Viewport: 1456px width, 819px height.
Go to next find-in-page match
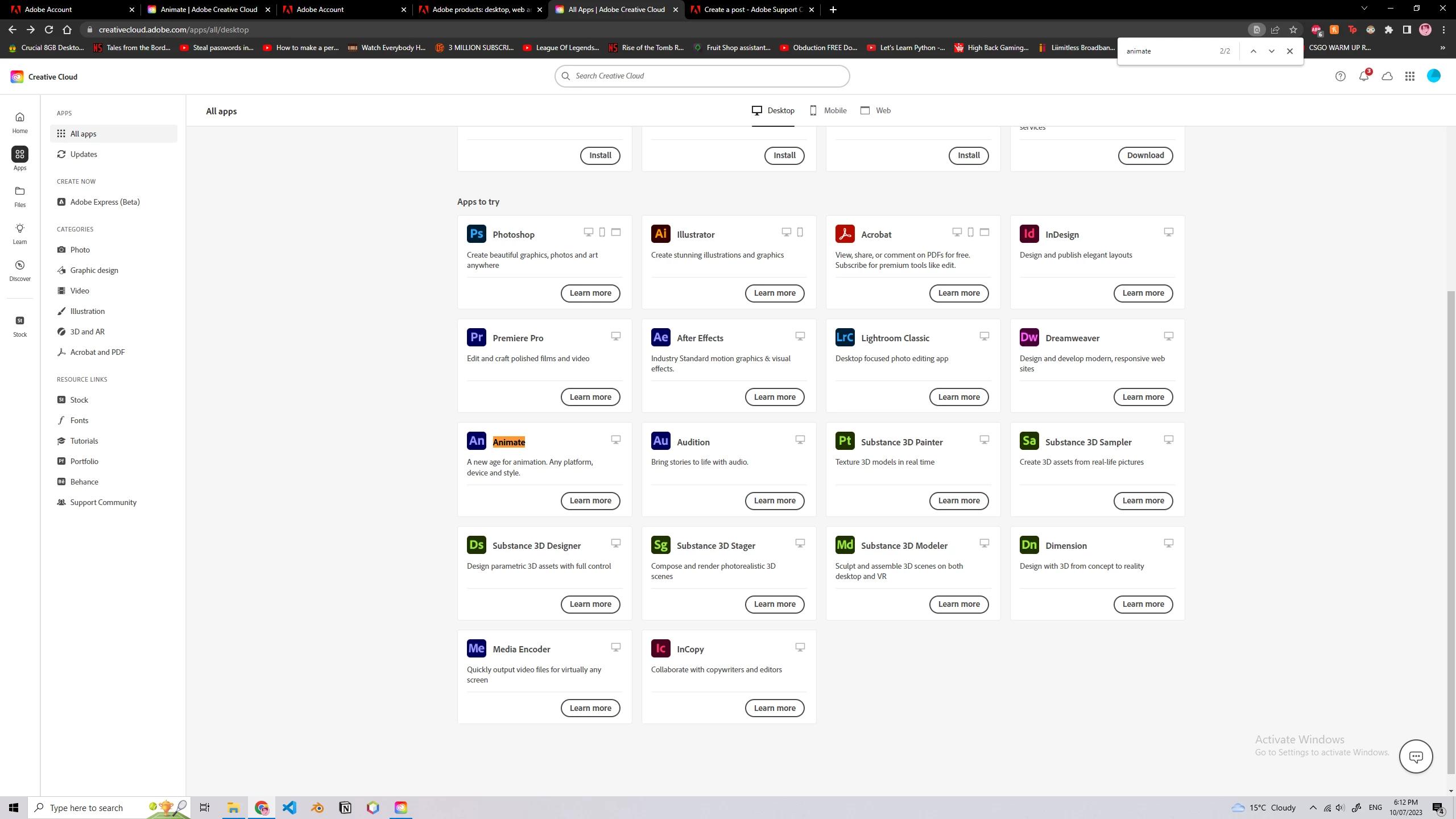click(1272, 51)
